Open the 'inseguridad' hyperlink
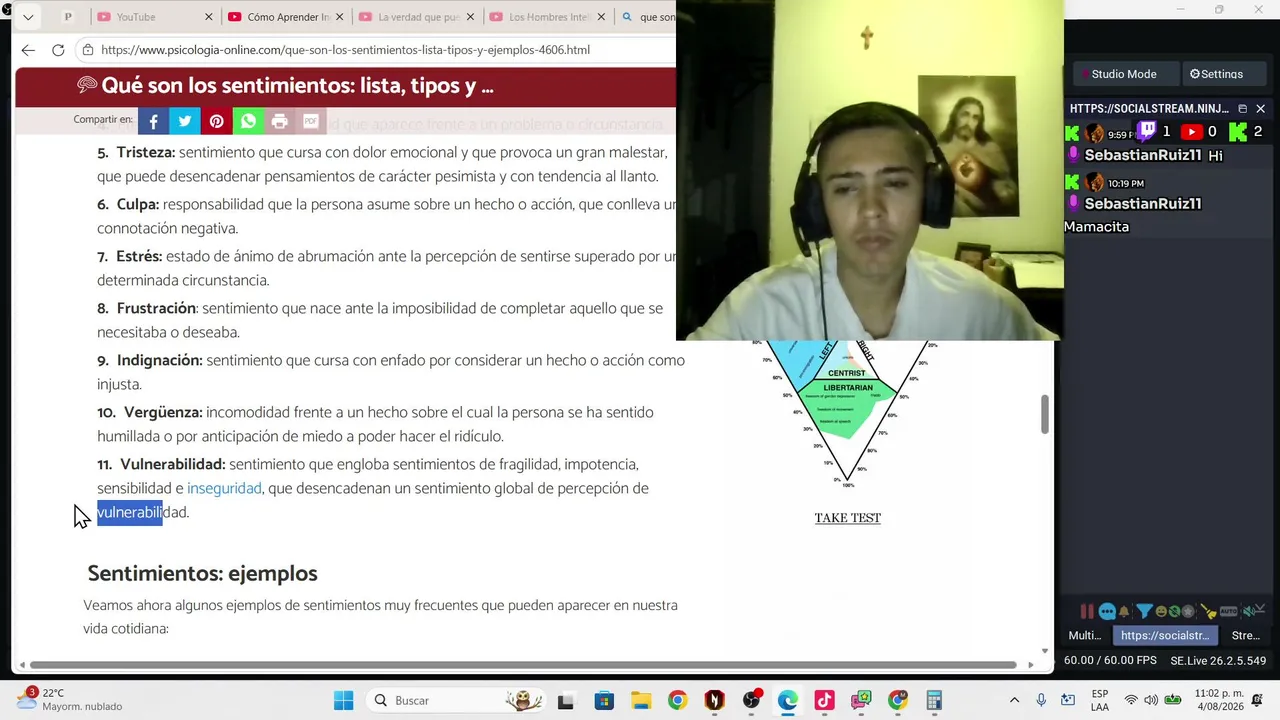Viewport: 1280px width, 720px height. click(224, 488)
